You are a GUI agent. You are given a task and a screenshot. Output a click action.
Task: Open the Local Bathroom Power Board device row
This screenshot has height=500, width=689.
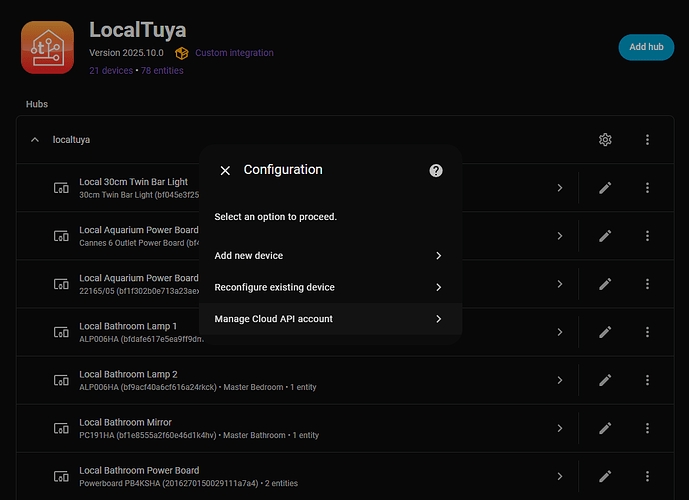pyautogui.click(x=300, y=476)
